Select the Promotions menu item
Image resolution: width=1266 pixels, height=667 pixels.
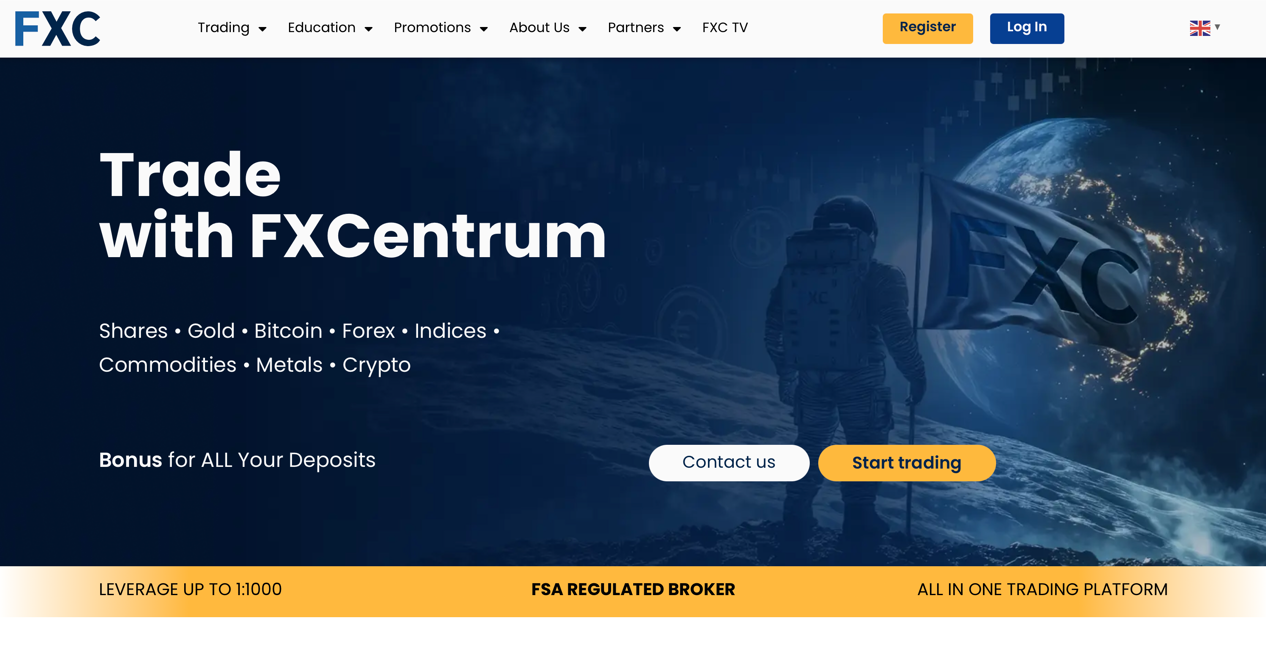[432, 28]
